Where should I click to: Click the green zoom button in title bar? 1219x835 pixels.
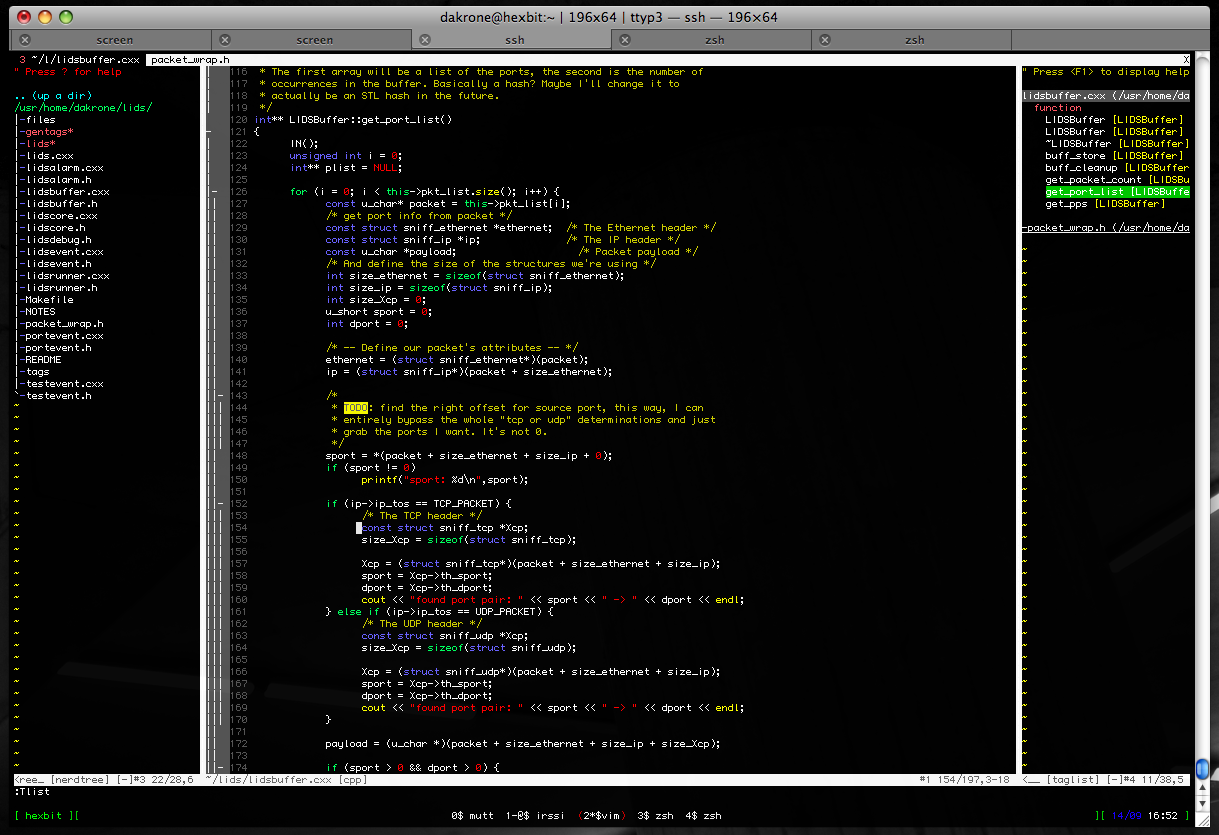point(66,17)
